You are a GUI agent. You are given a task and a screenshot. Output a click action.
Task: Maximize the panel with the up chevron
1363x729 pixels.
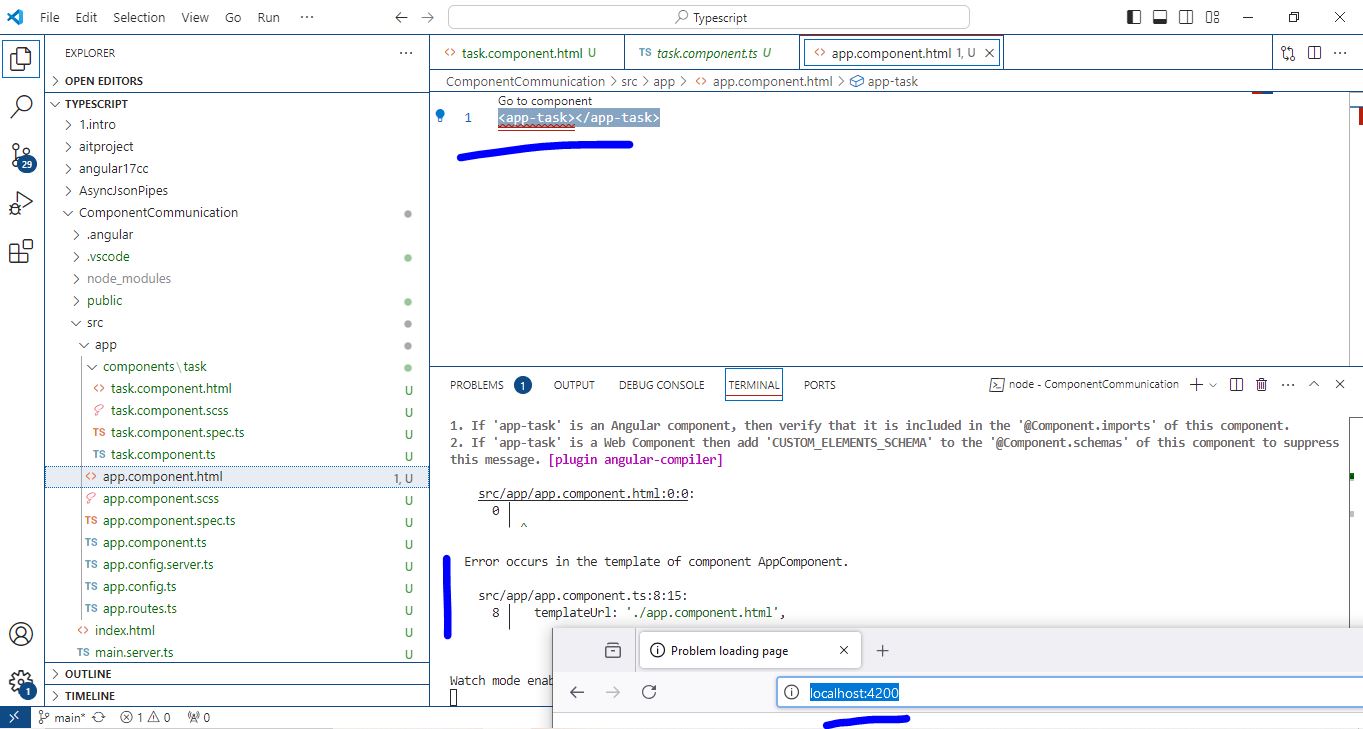1314,384
